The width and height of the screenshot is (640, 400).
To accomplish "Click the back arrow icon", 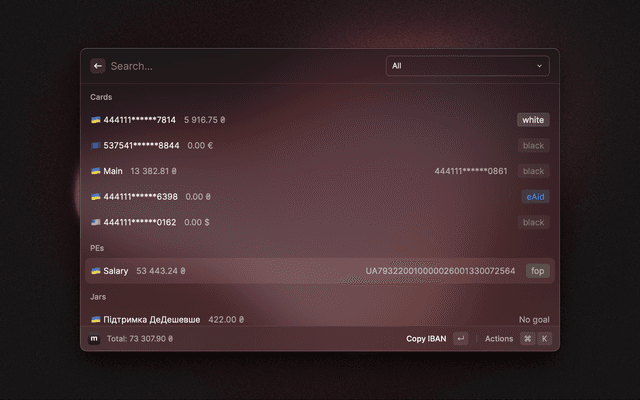I will pyautogui.click(x=98, y=66).
